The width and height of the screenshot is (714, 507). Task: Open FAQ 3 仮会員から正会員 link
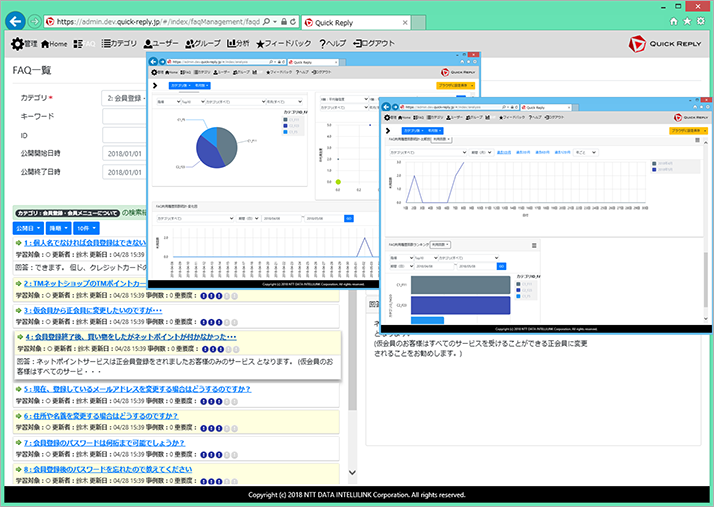tap(93, 310)
